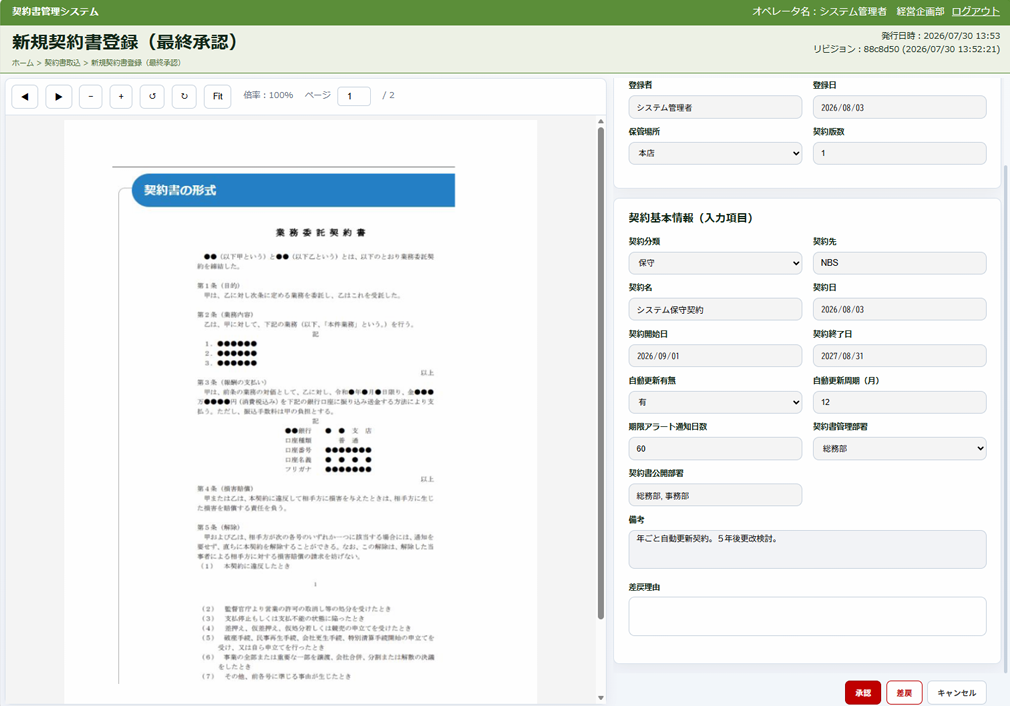
Task: Open the ホーム breadcrumb link
Action: 23,62
